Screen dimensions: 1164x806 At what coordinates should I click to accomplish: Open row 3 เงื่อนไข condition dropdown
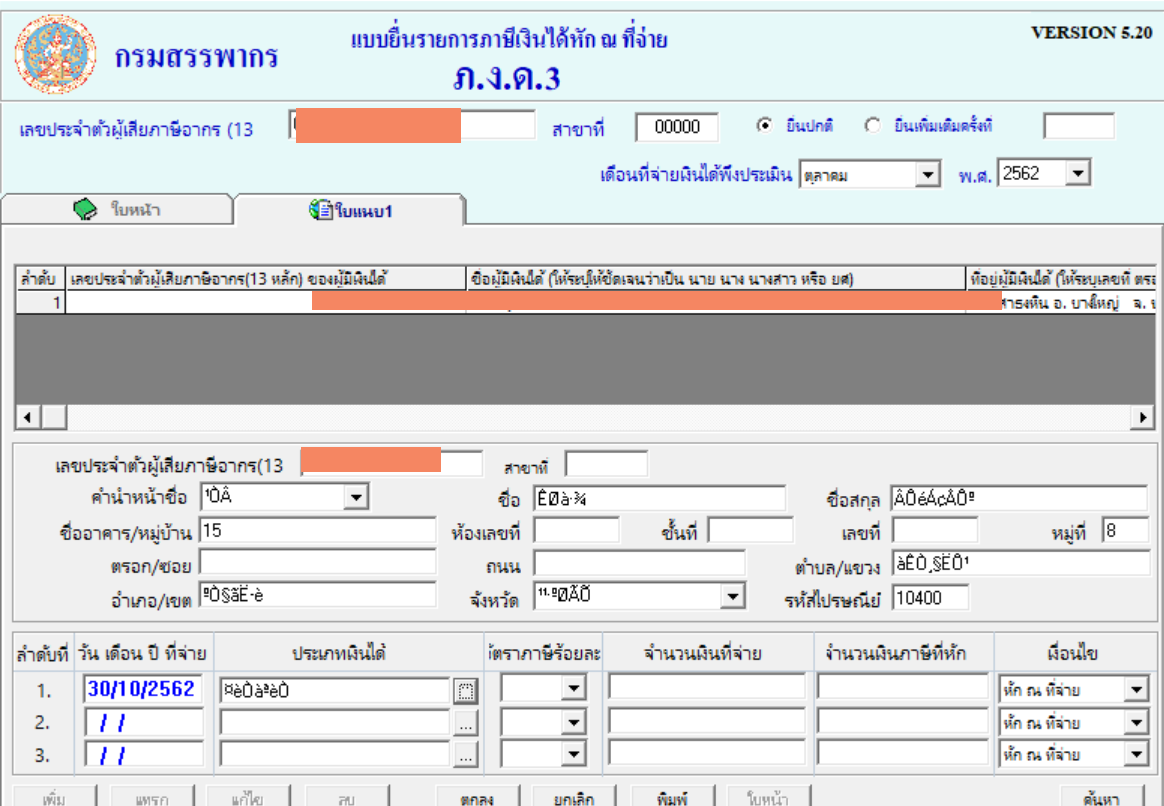[x=1136, y=755]
